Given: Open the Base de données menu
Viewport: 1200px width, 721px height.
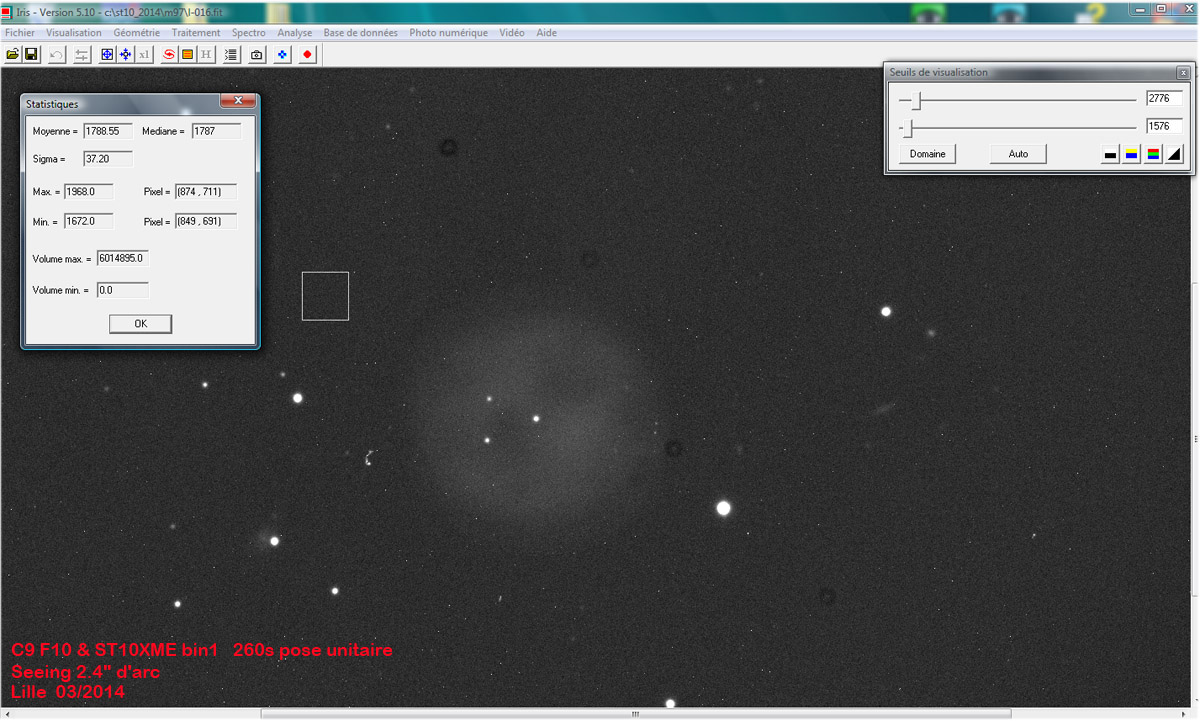Looking at the screenshot, I should pyautogui.click(x=360, y=33).
